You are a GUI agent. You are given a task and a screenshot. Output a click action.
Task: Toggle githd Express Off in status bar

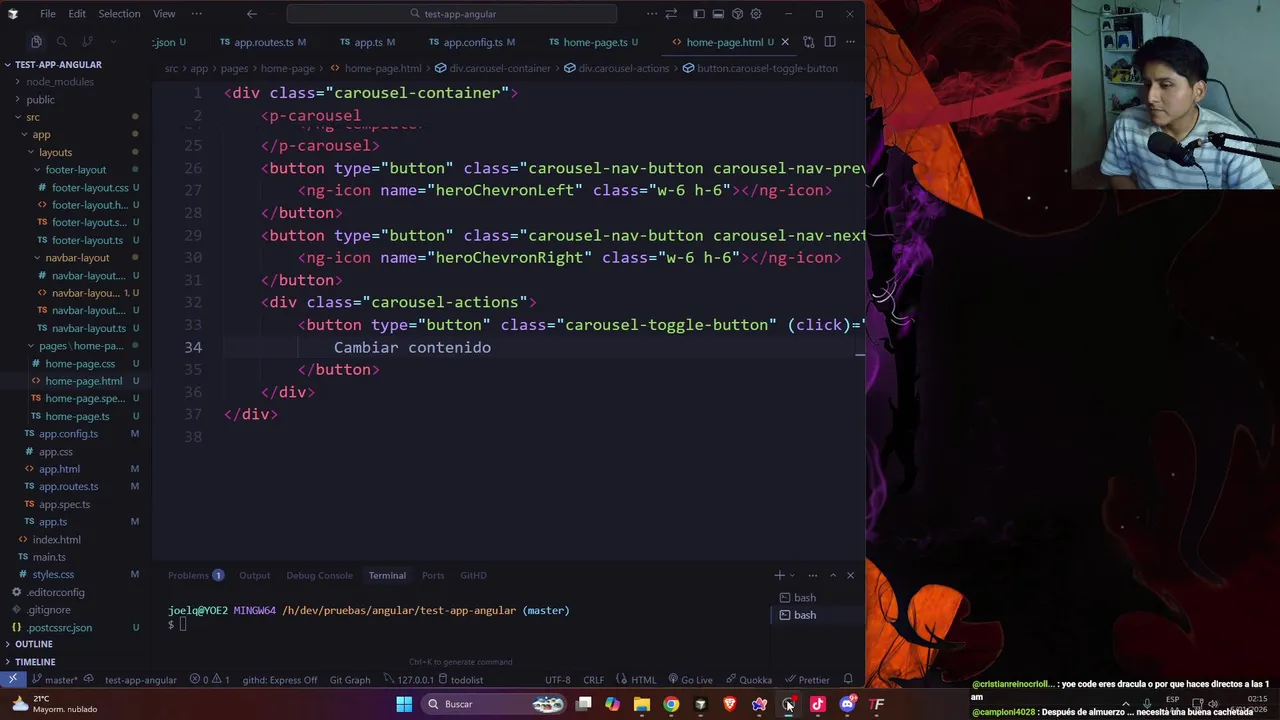(x=279, y=680)
